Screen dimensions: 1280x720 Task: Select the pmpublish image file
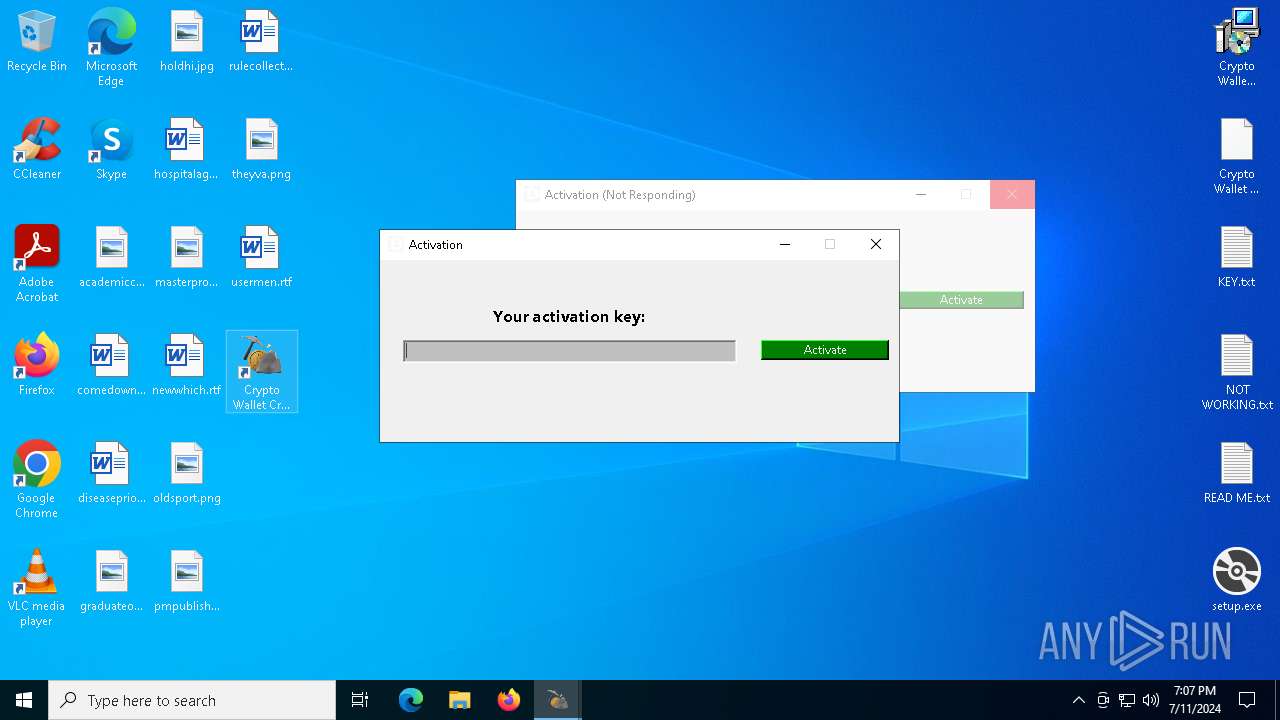click(x=187, y=582)
